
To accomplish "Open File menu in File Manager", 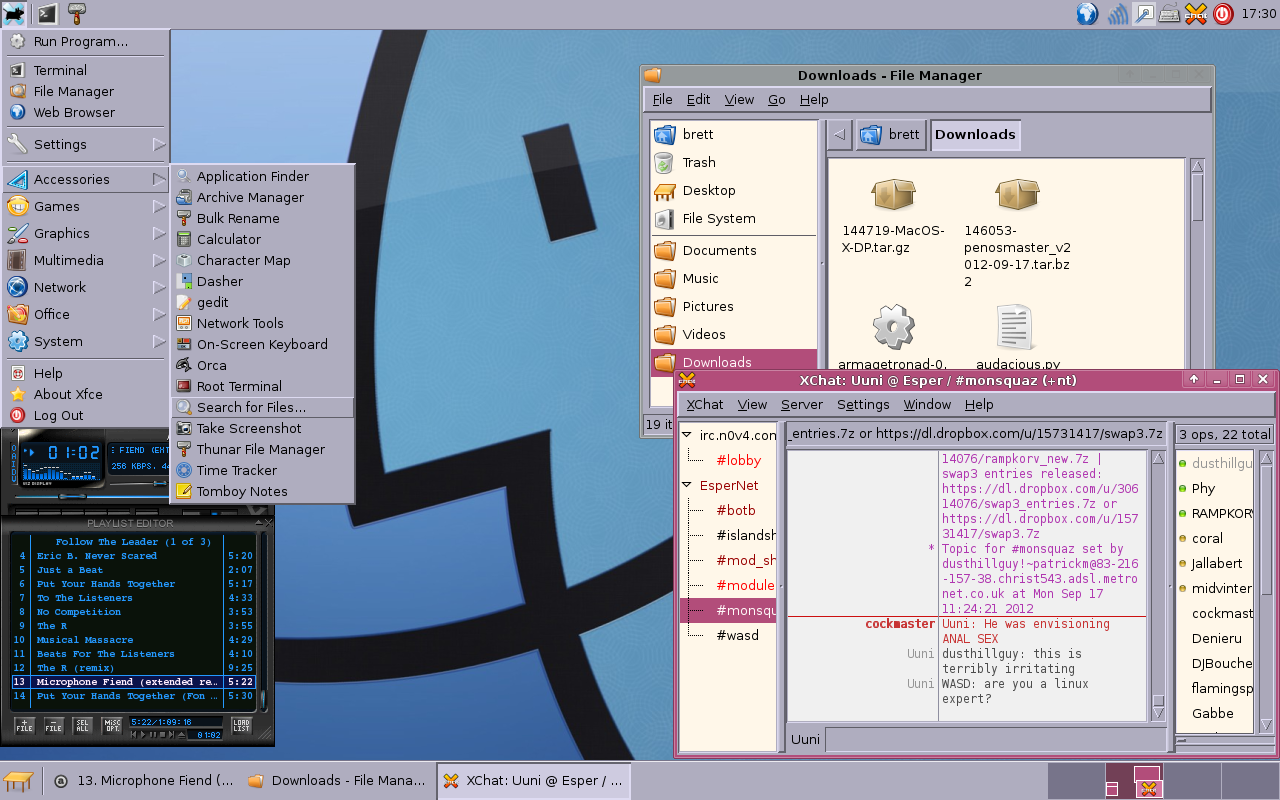I will coord(663,99).
